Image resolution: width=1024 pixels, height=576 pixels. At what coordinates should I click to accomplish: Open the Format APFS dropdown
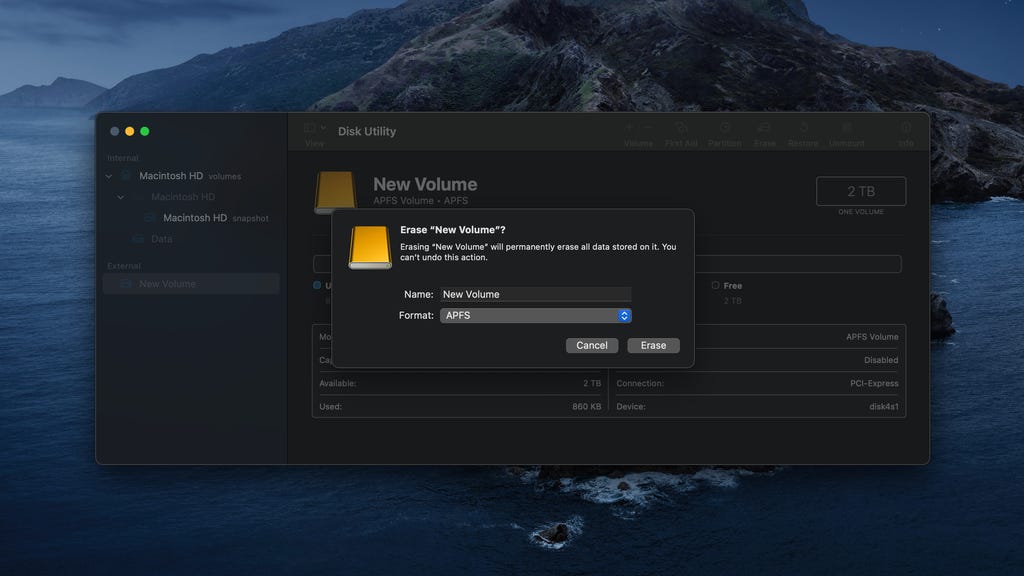coord(536,315)
